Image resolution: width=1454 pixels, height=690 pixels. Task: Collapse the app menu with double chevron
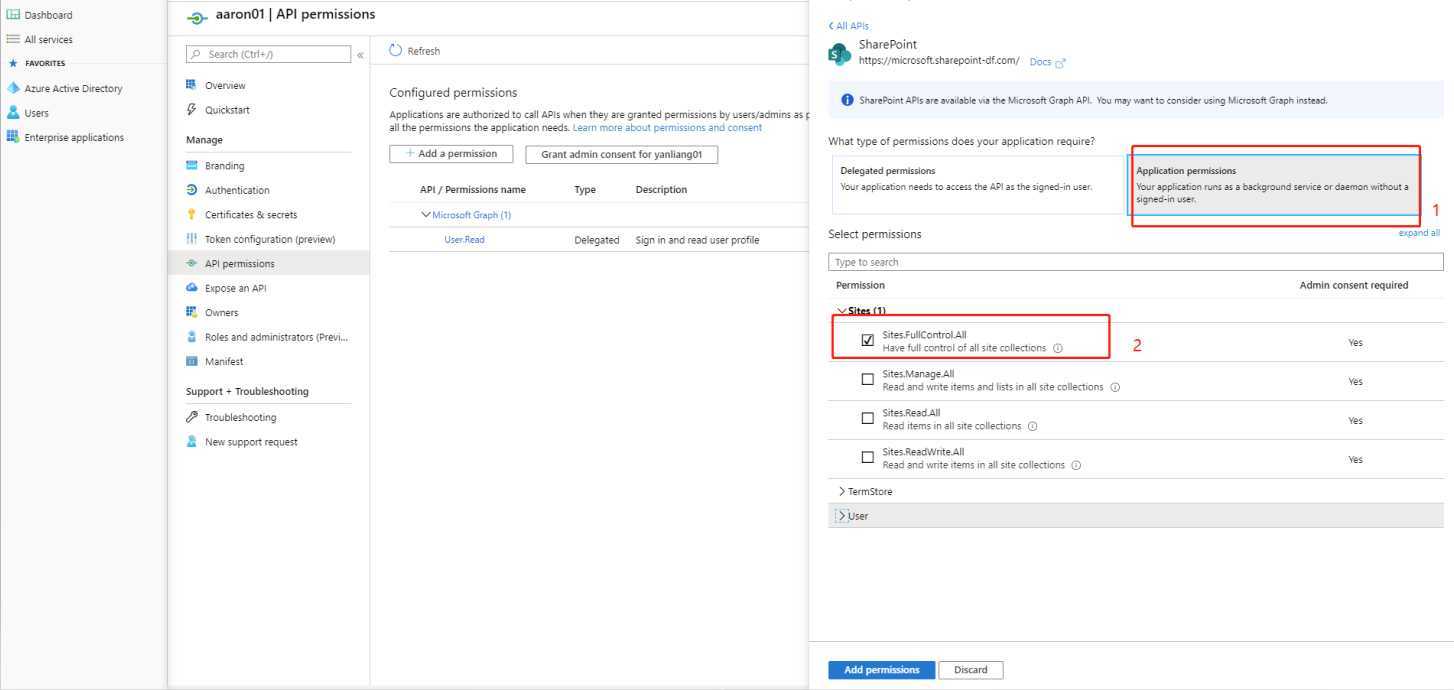360,55
